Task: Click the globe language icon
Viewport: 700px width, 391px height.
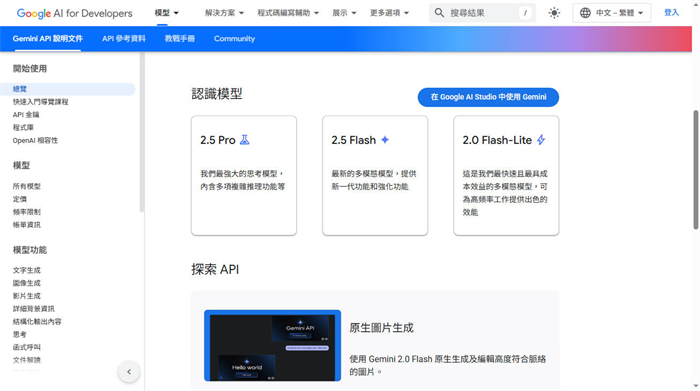Action: pyautogui.click(x=585, y=13)
